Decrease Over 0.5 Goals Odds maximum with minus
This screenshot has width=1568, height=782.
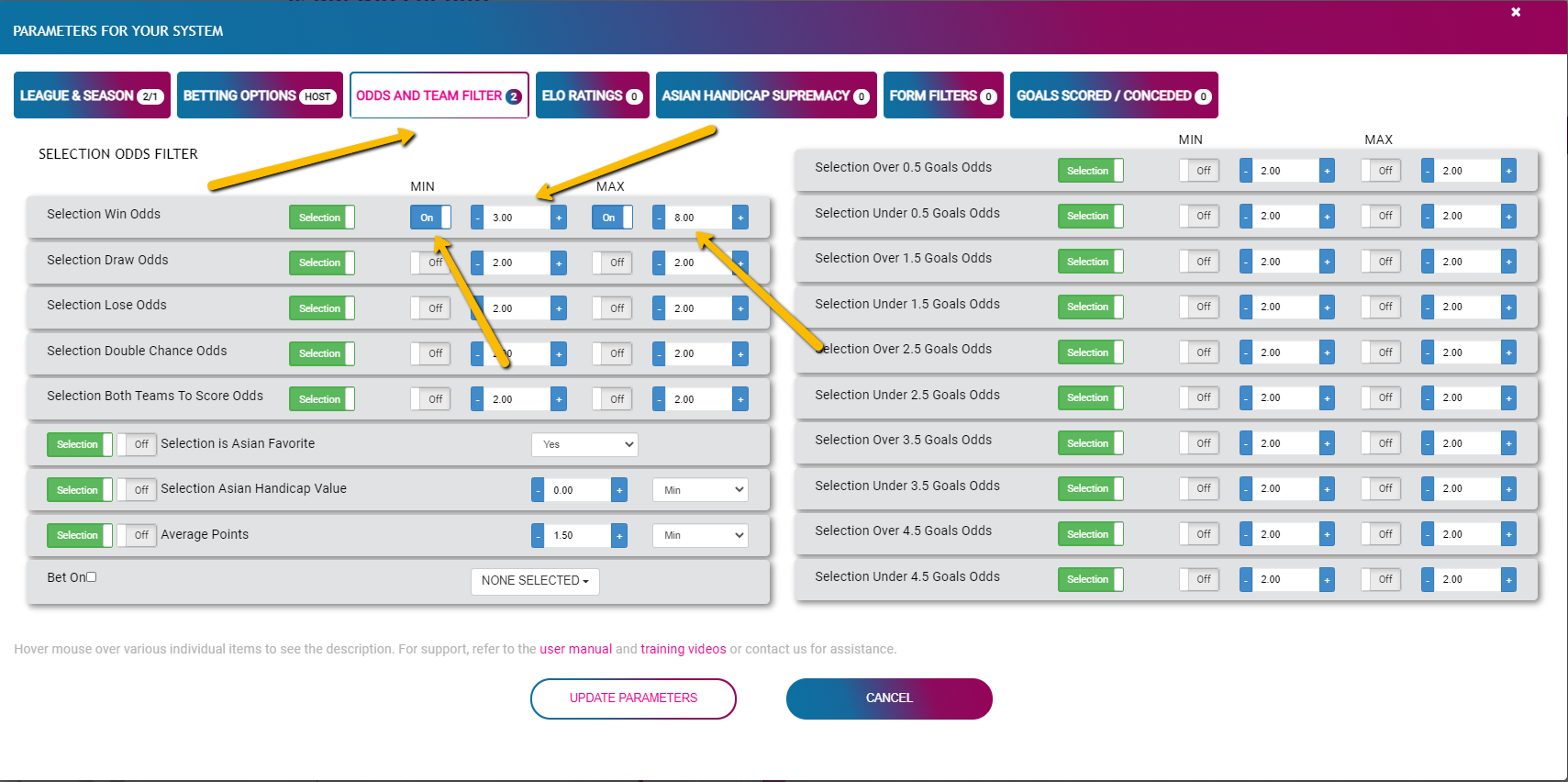coord(1428,171)
